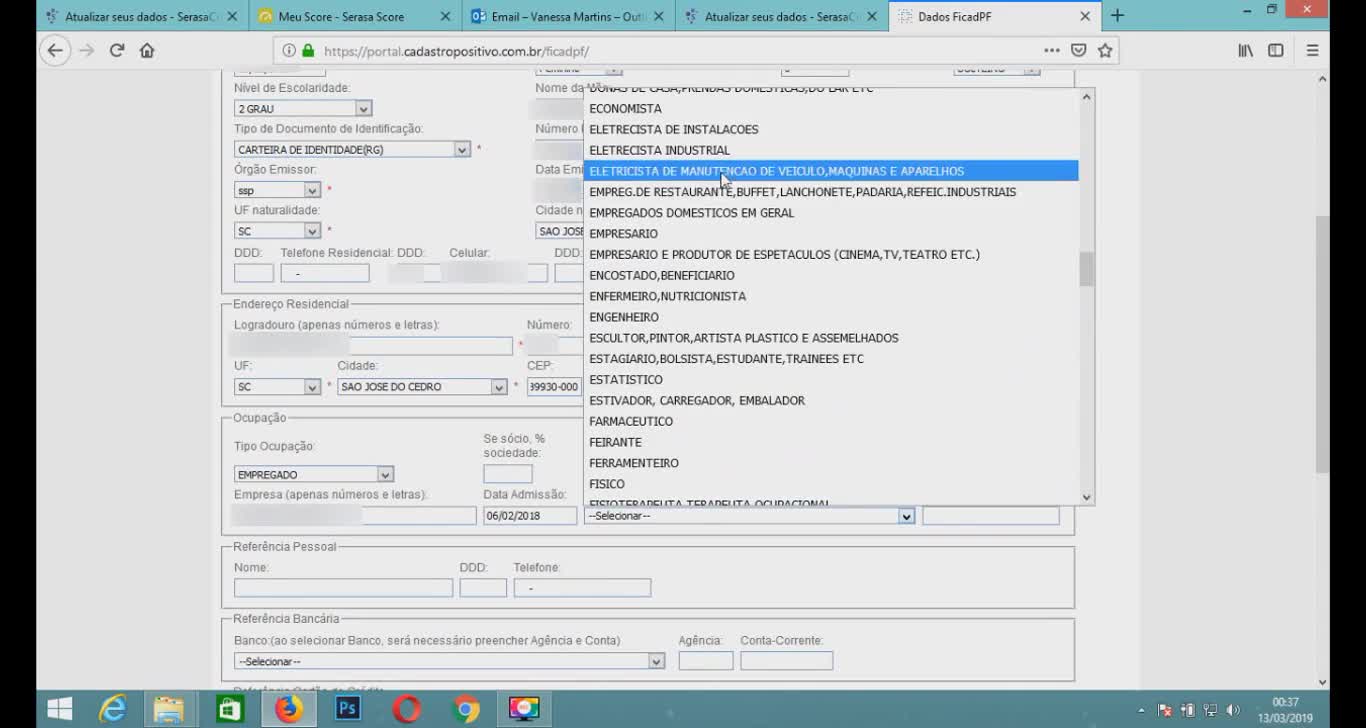
Task: Close the Meu Score tab
Action: [x=445, y=16]
